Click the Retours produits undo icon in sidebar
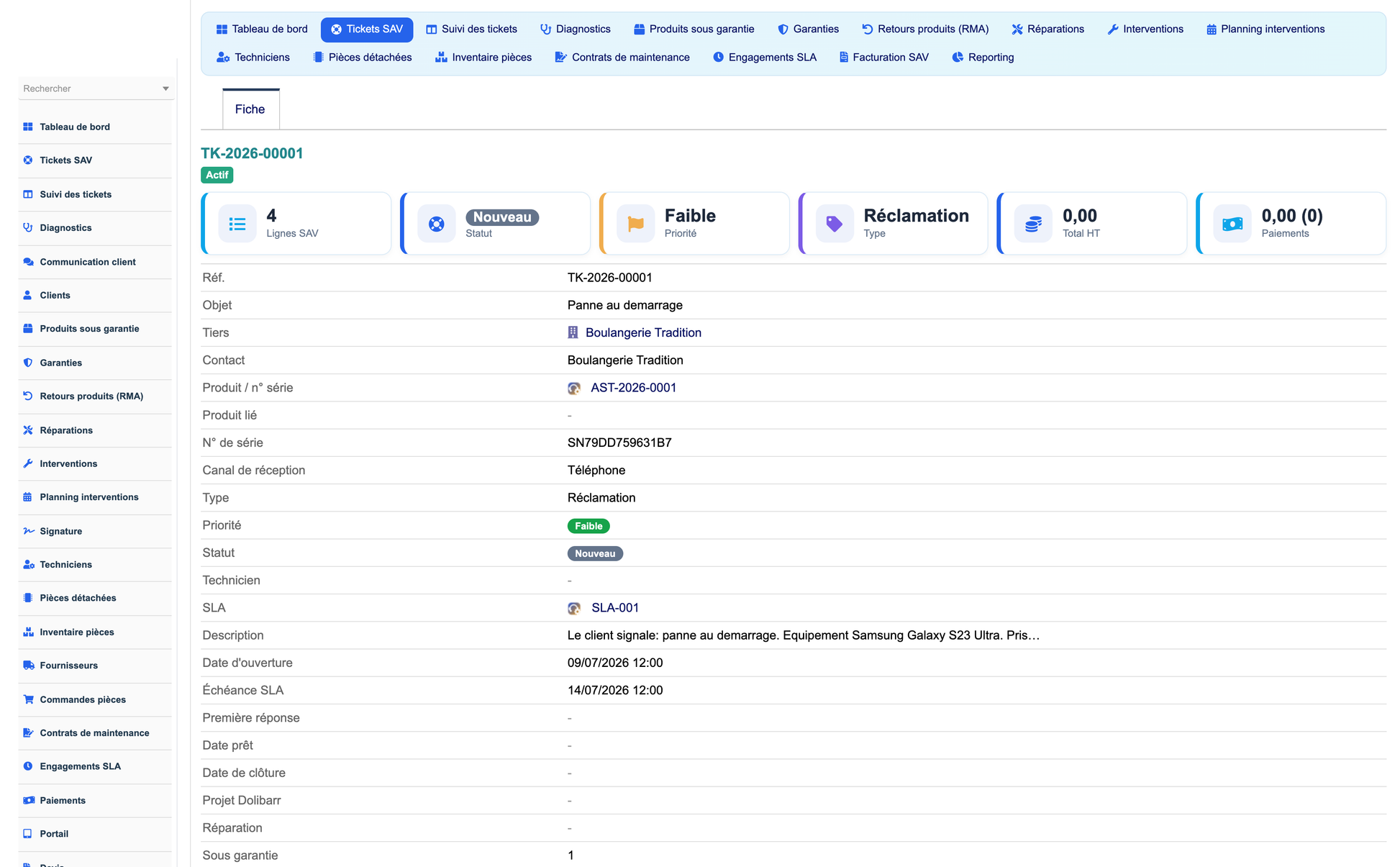The width and height of the screenshot is (1400, 867). pyautogui.click(x=28, y=396)
